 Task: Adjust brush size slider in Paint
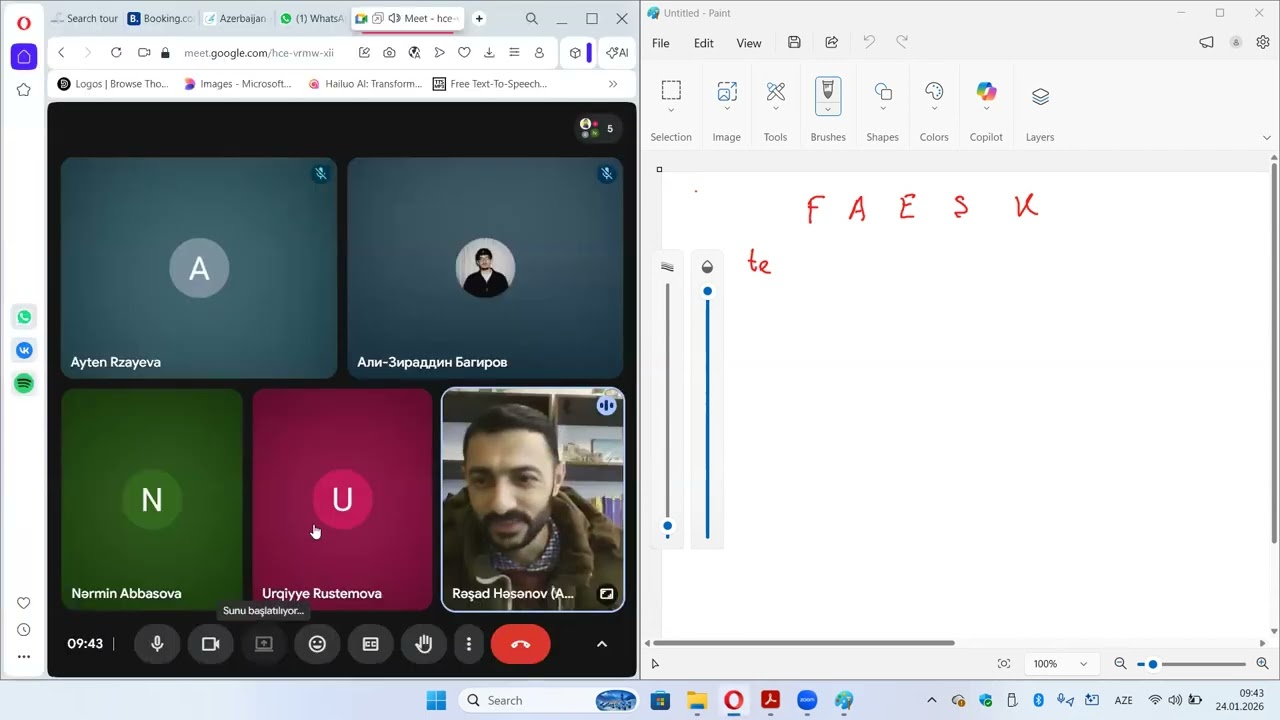tap(668, 525)
